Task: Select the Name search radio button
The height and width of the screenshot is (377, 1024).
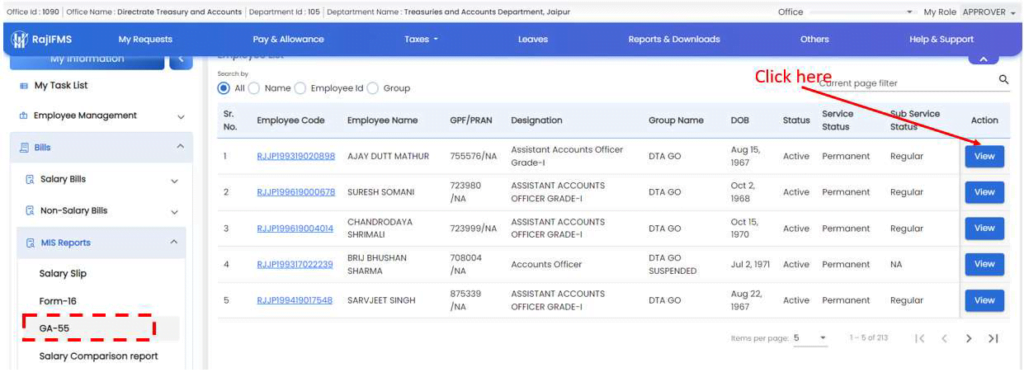Action: pos(254,88)
